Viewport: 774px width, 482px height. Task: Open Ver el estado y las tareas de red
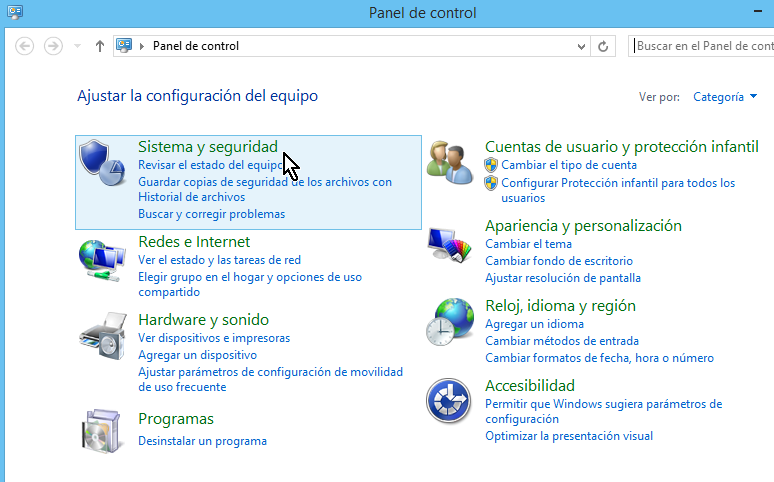click(219, 260)
